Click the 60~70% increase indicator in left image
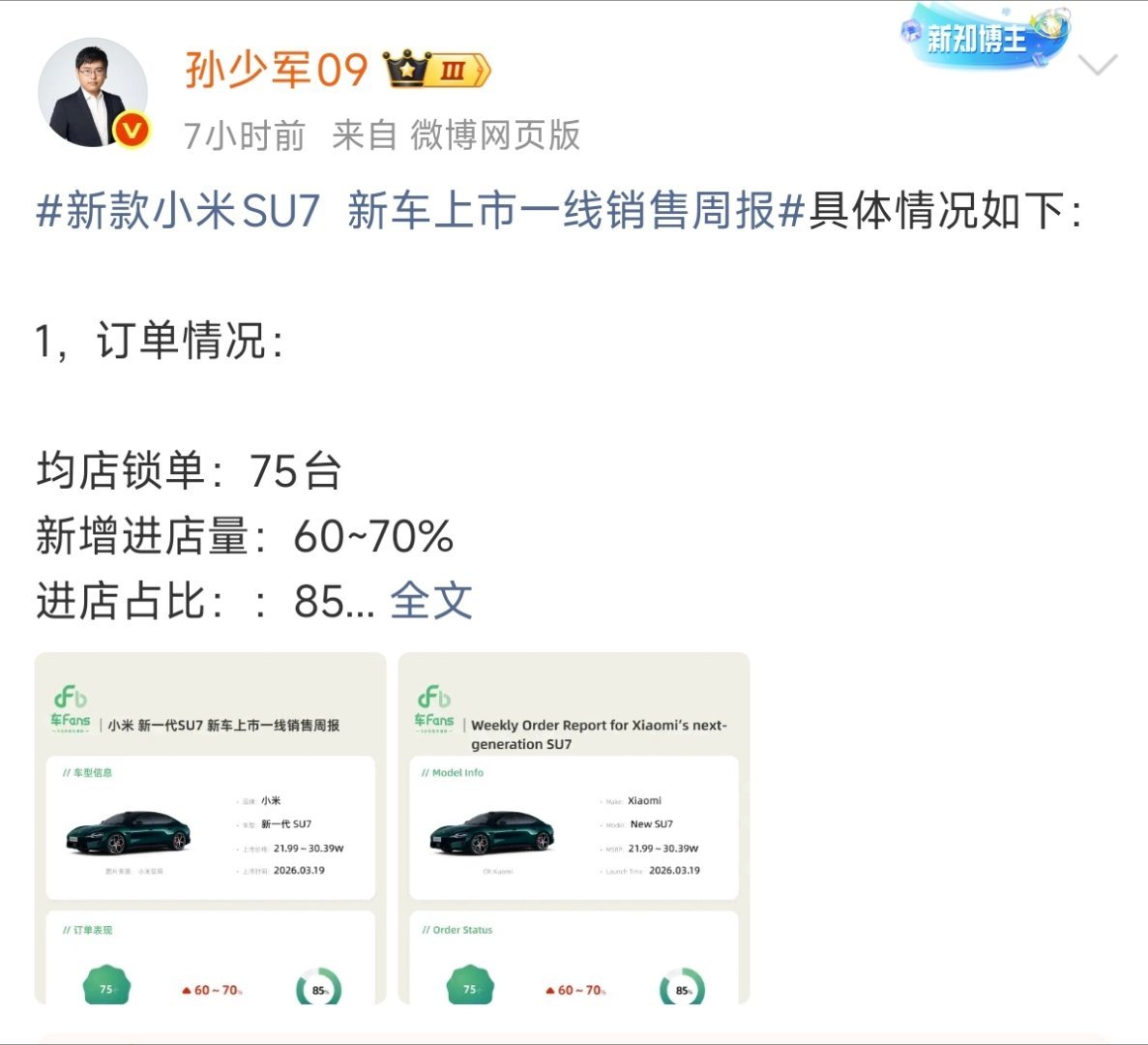This screenshot has height=1045, width=1148. pyautogui.click(x=213, y=990)
